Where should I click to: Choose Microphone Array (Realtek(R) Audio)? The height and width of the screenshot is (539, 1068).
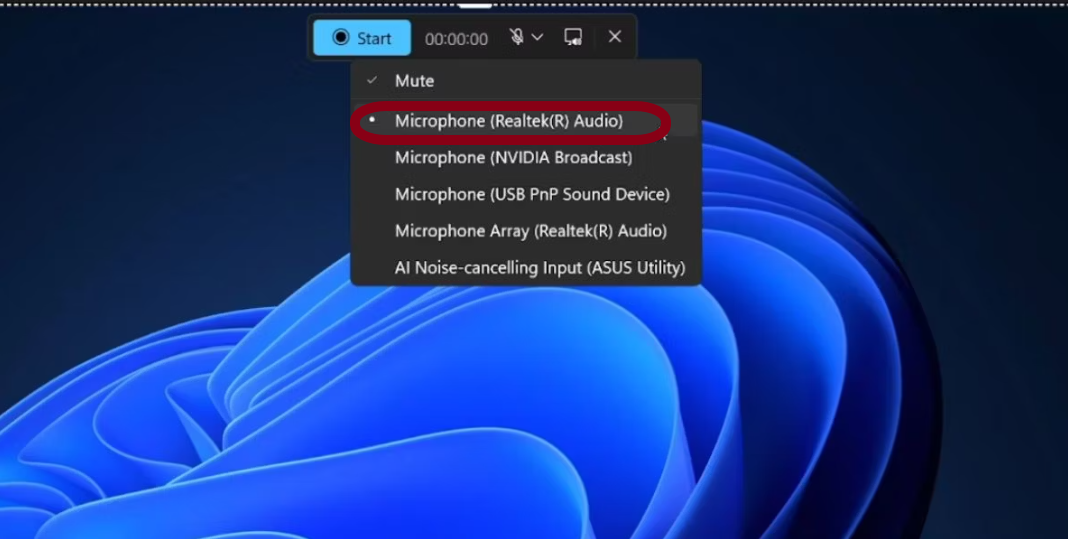pos(526,231)
